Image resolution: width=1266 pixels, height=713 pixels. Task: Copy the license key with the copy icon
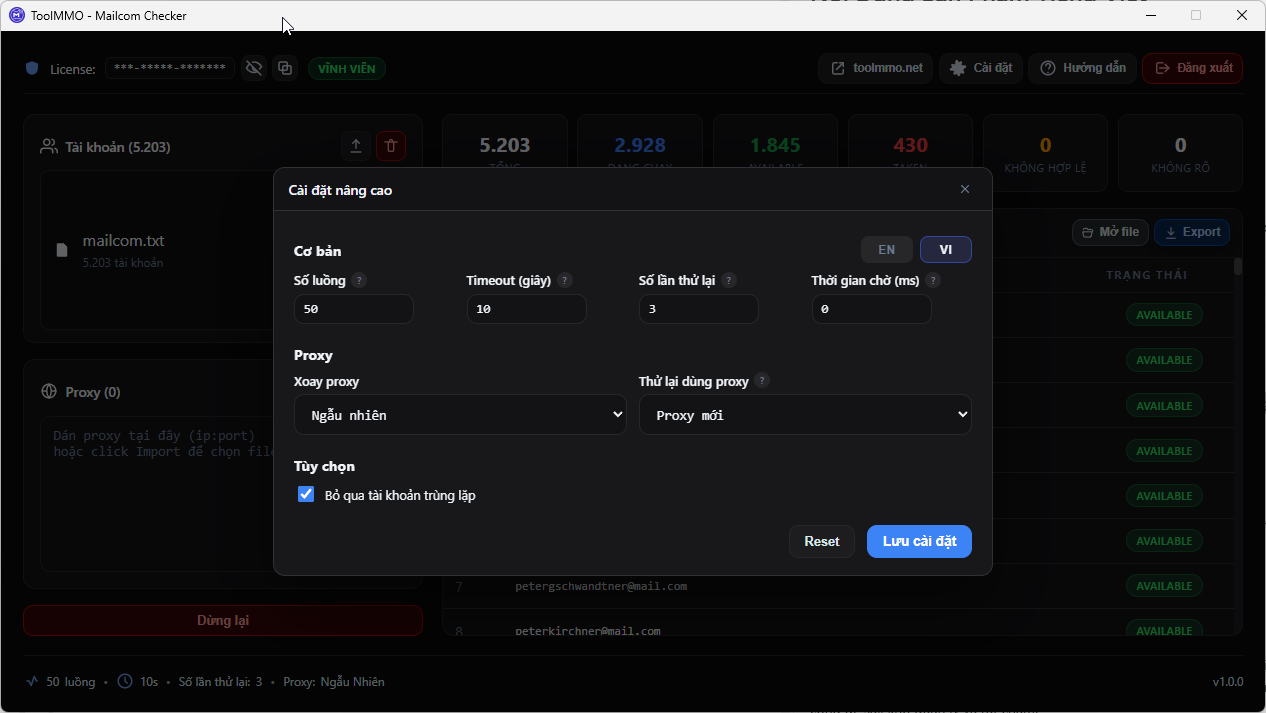click(285, 68)
